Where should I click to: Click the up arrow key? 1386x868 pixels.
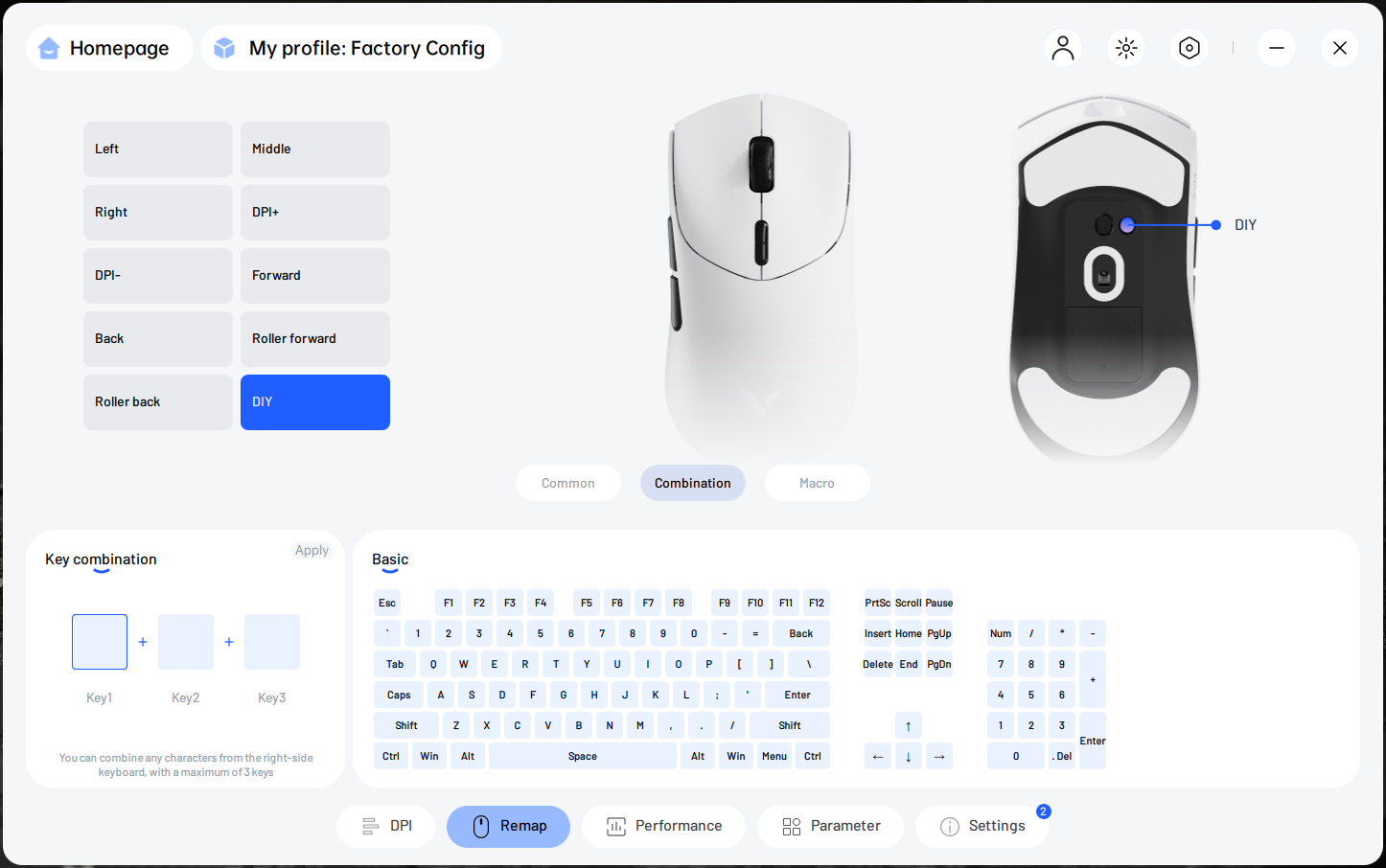(x=909, y=725)
